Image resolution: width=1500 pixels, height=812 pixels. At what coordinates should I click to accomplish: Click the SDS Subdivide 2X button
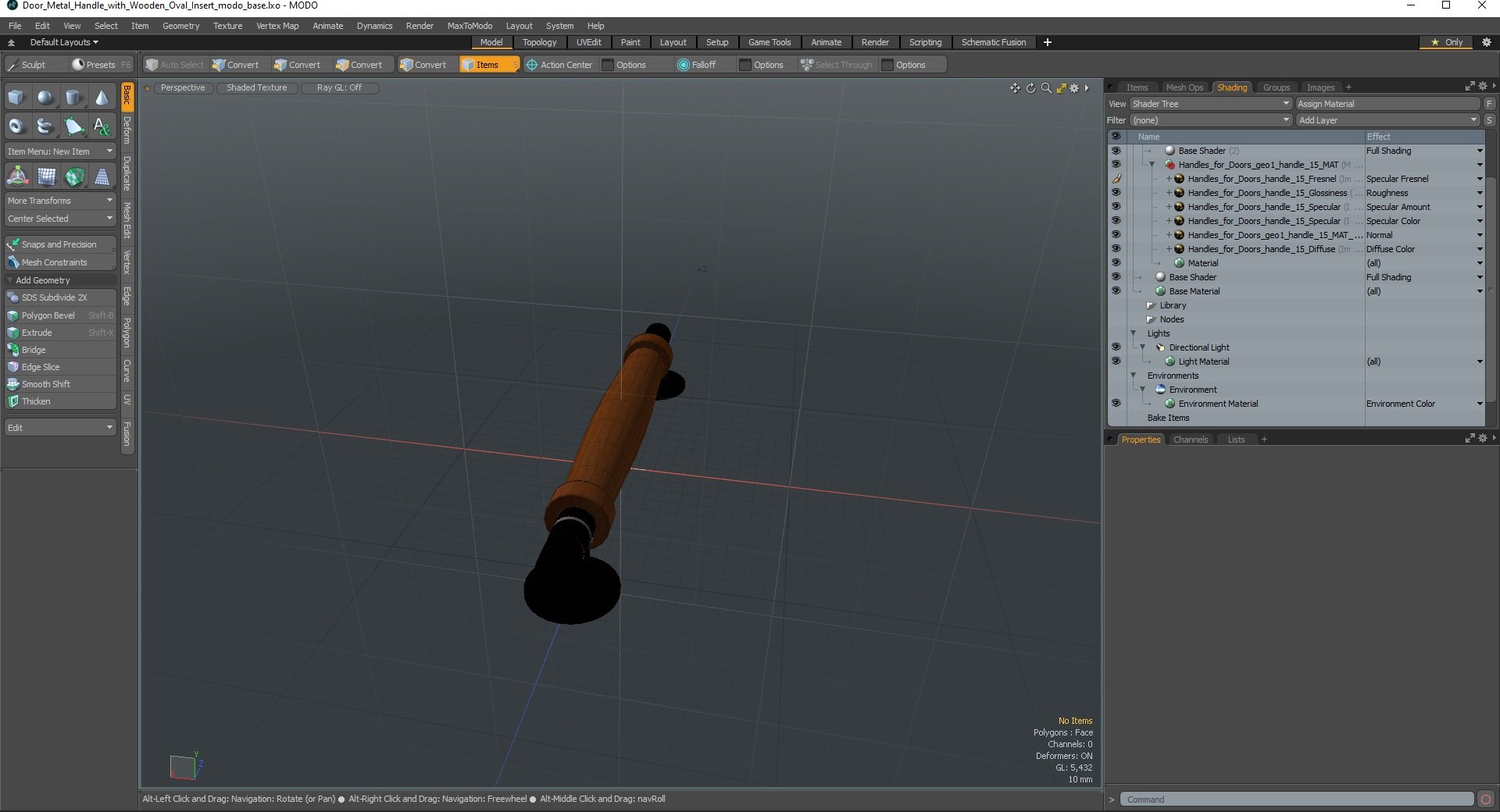point(60,297)
